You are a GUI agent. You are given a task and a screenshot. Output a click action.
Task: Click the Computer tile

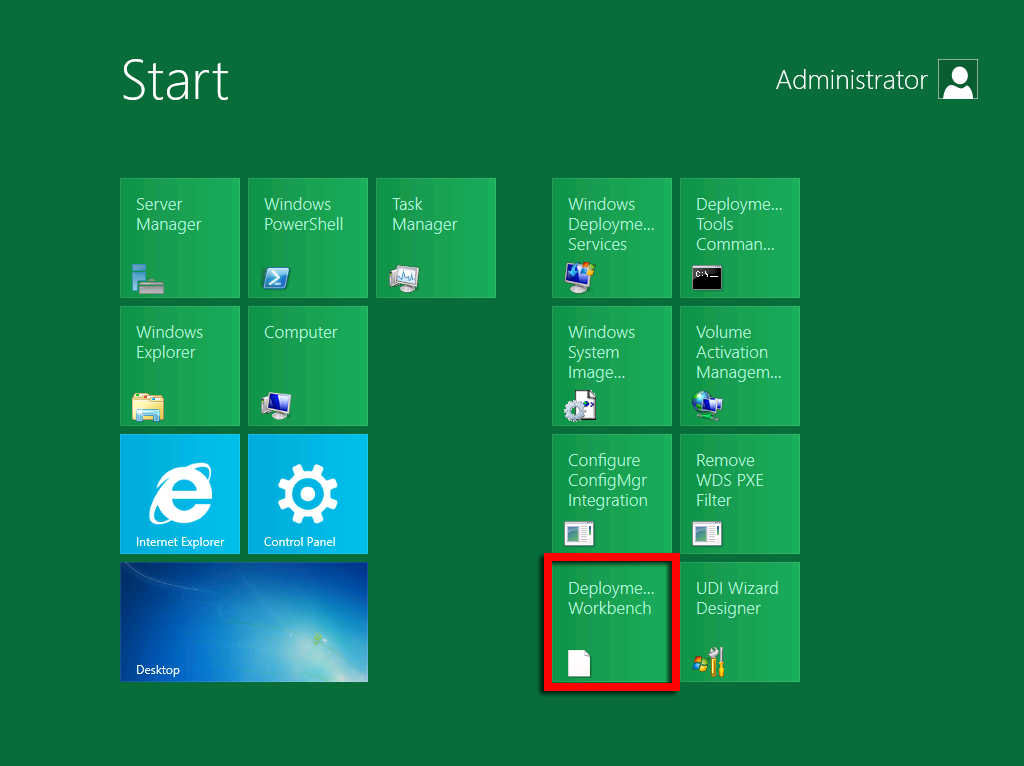[308, 366]
